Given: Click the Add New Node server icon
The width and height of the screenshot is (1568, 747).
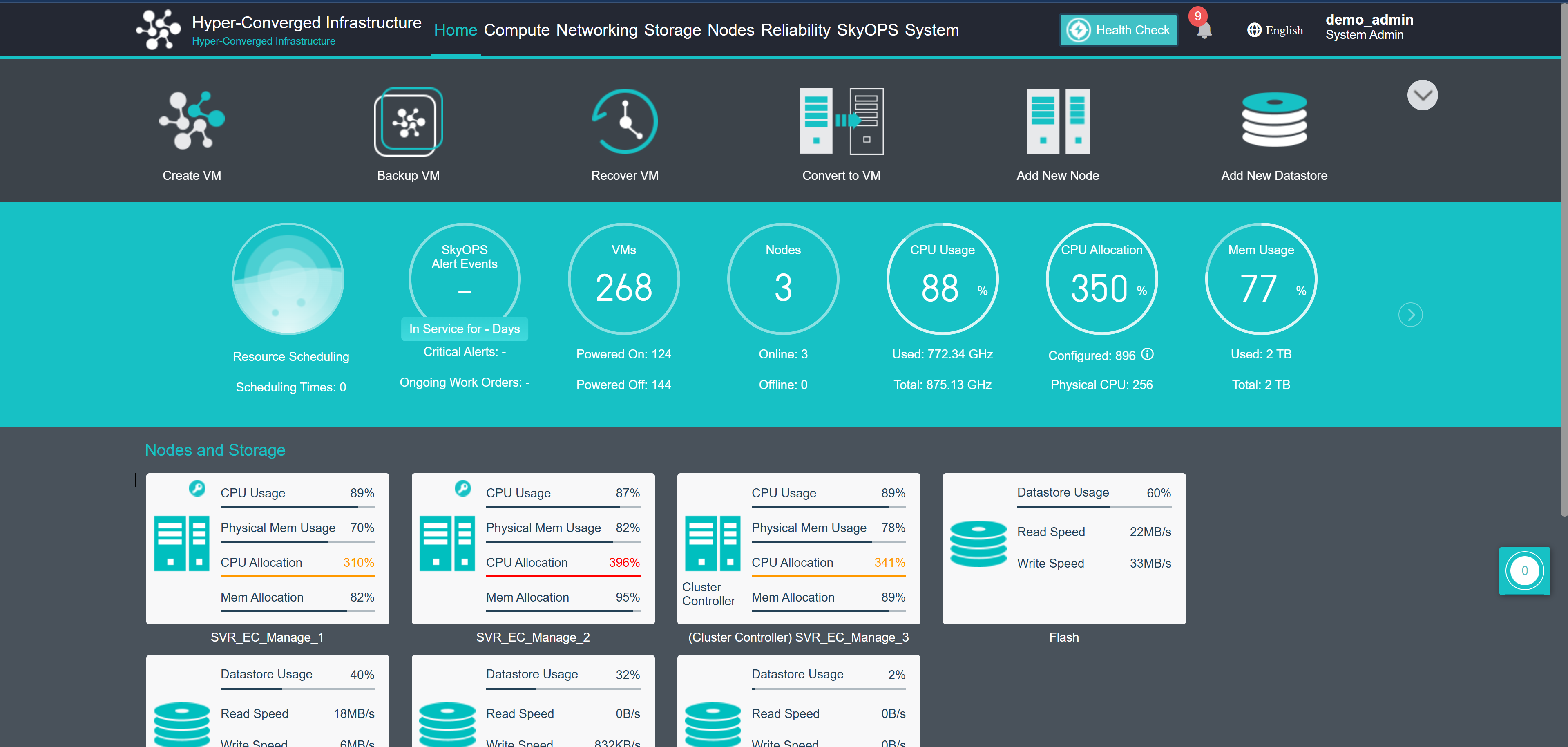Looking at the screenshot, I should point(1057,121).
